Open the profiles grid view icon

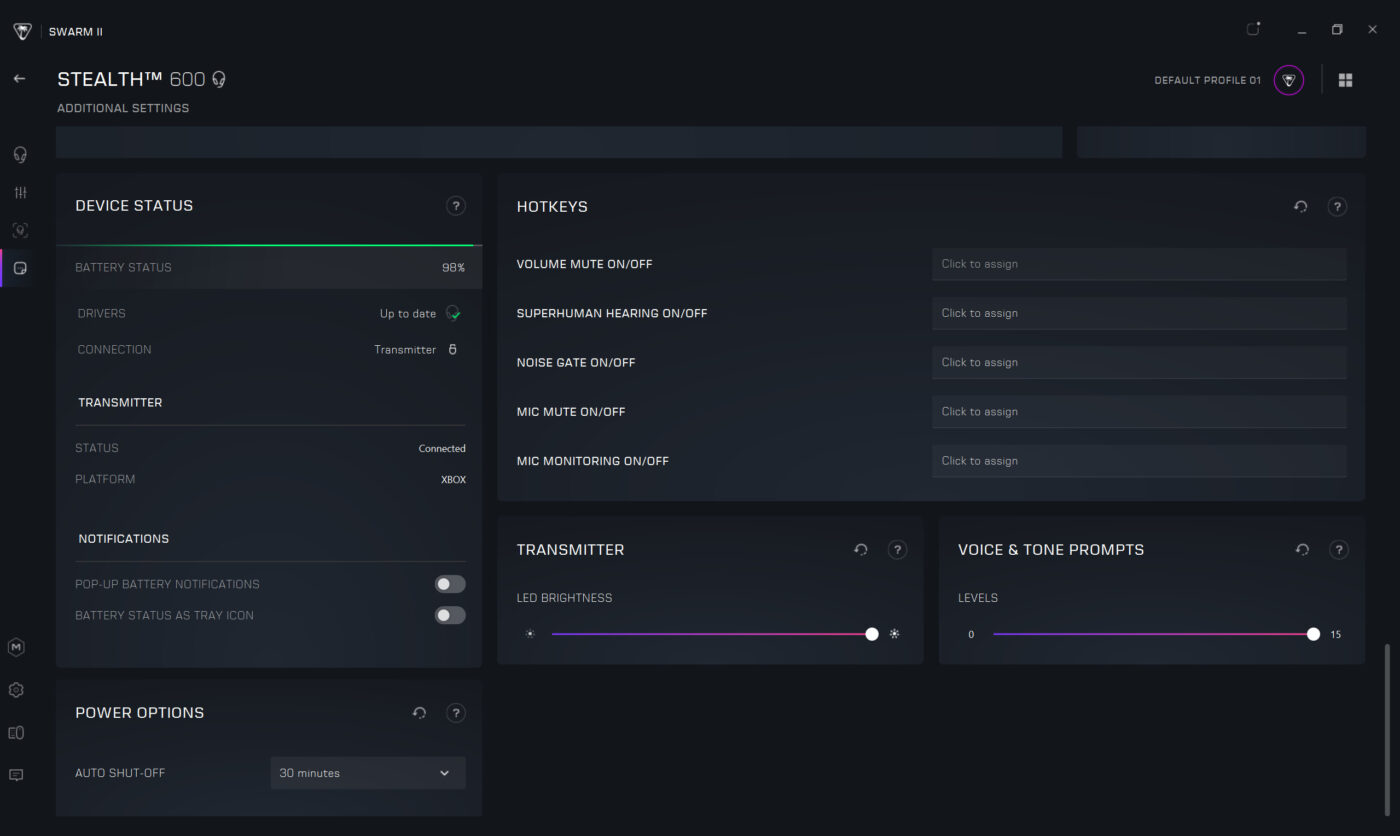pos(1345,80)
